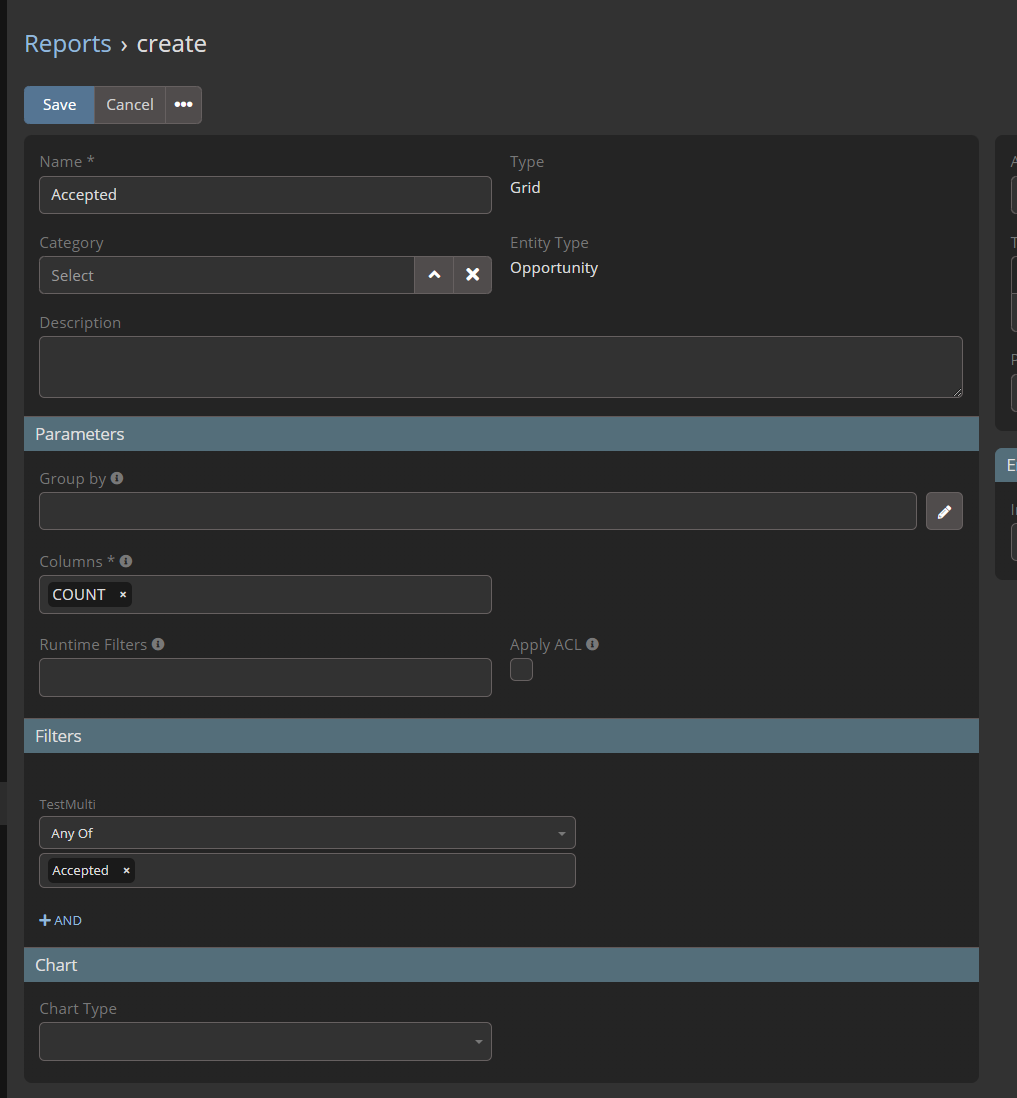Remove the COUNT column tag
Viewport: 1017px width, 1098px height.
coord(123,595)
